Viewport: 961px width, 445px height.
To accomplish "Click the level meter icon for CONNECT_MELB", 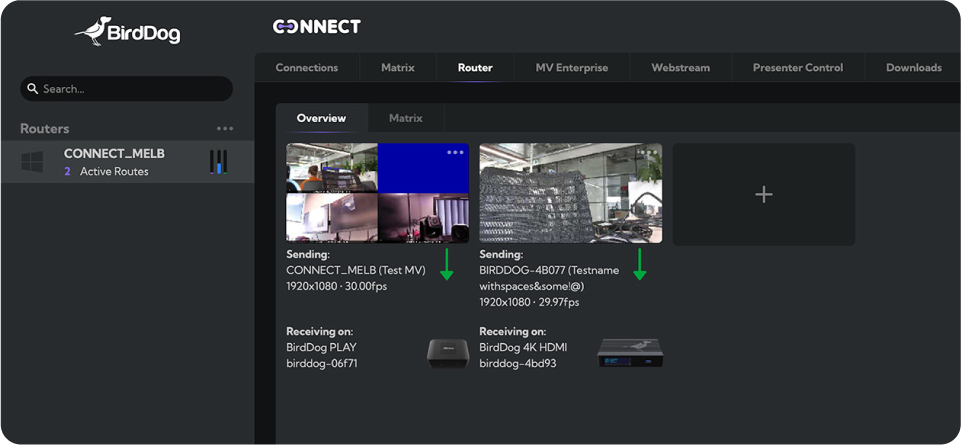I will tap(218, 162).
